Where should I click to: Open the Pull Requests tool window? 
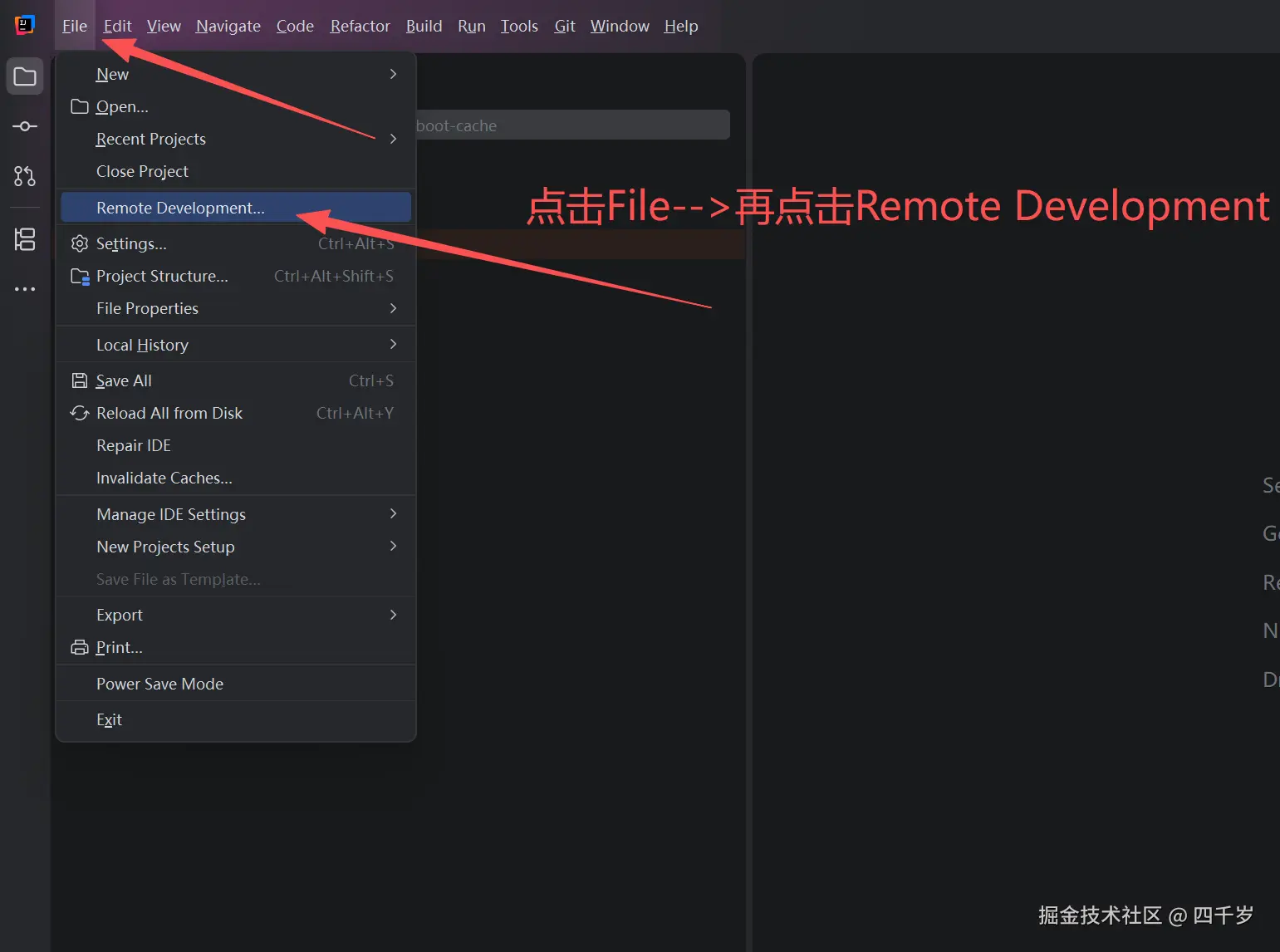[25, 176]
